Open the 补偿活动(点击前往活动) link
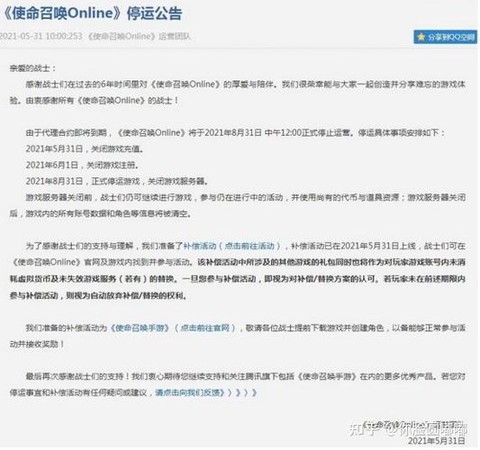 pos(232,246)
